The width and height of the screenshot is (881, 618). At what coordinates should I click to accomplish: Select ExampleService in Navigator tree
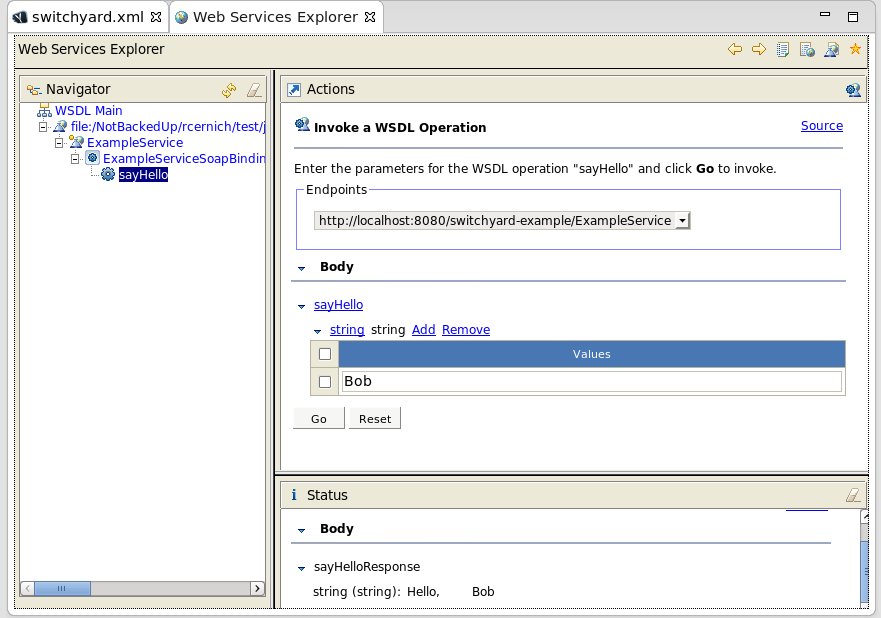(x=135, y=142)
